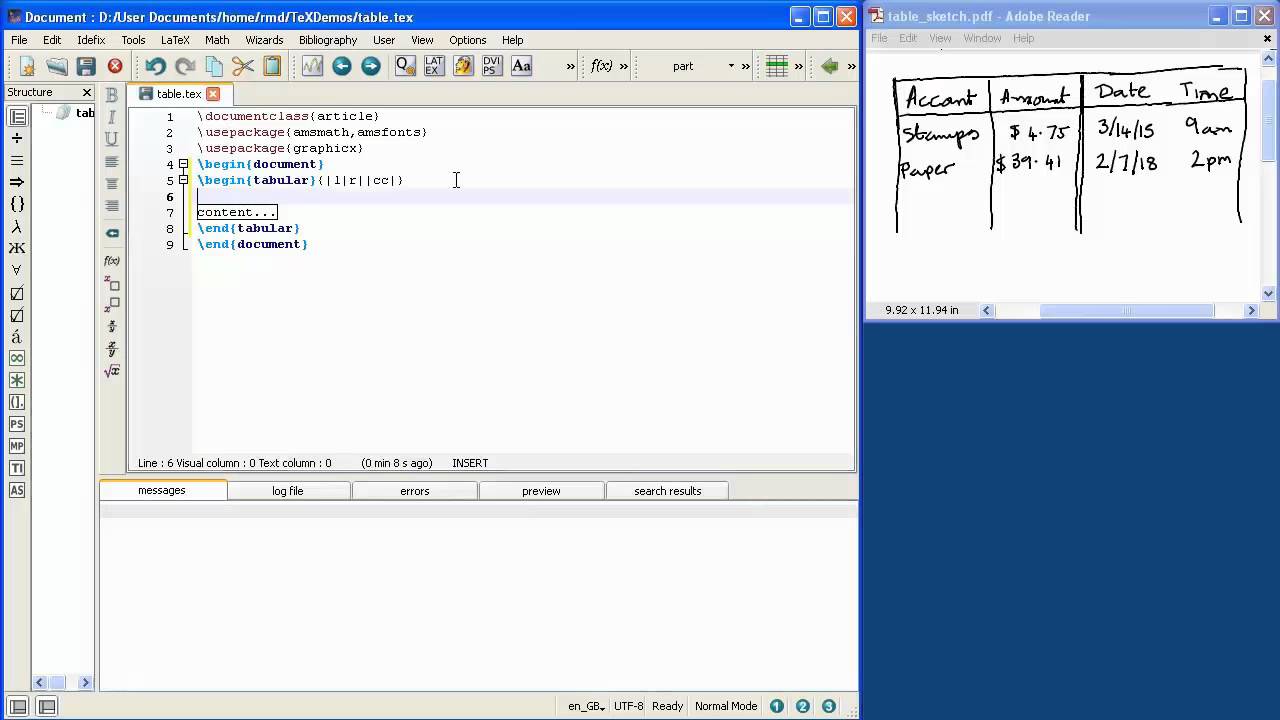Click the Aa toolbar icon
This screenshot has width=1280, height=720.
tap(521, 66)
